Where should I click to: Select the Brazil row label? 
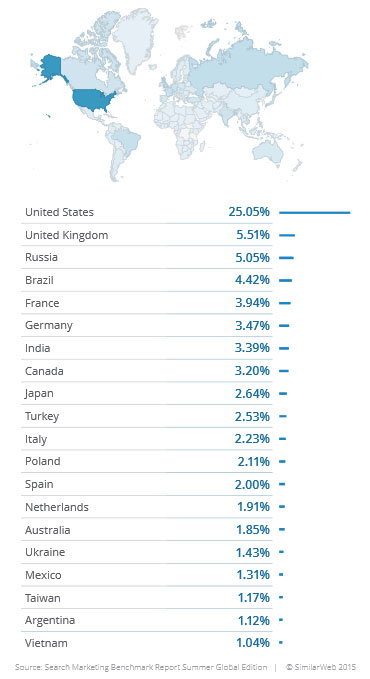39,280
